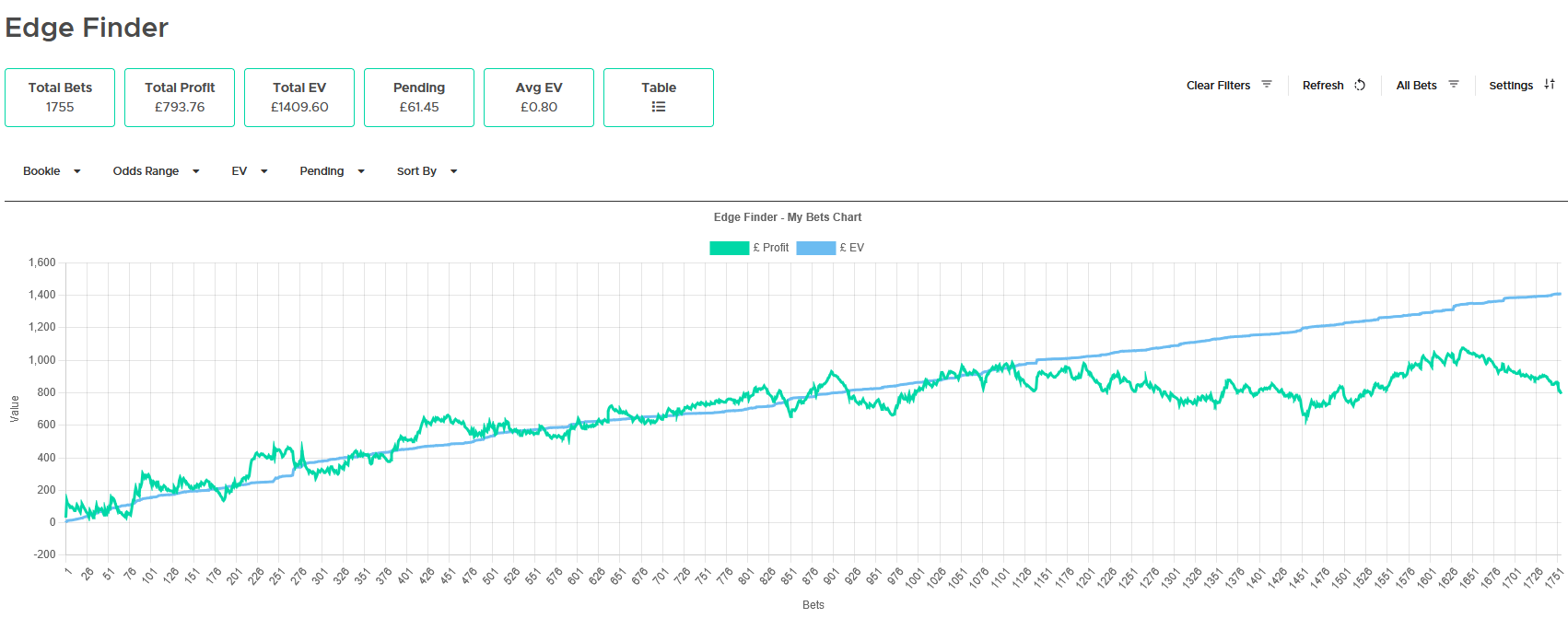
Task: Click the All Bets filter icon
Action: (x=1454, y=85)
